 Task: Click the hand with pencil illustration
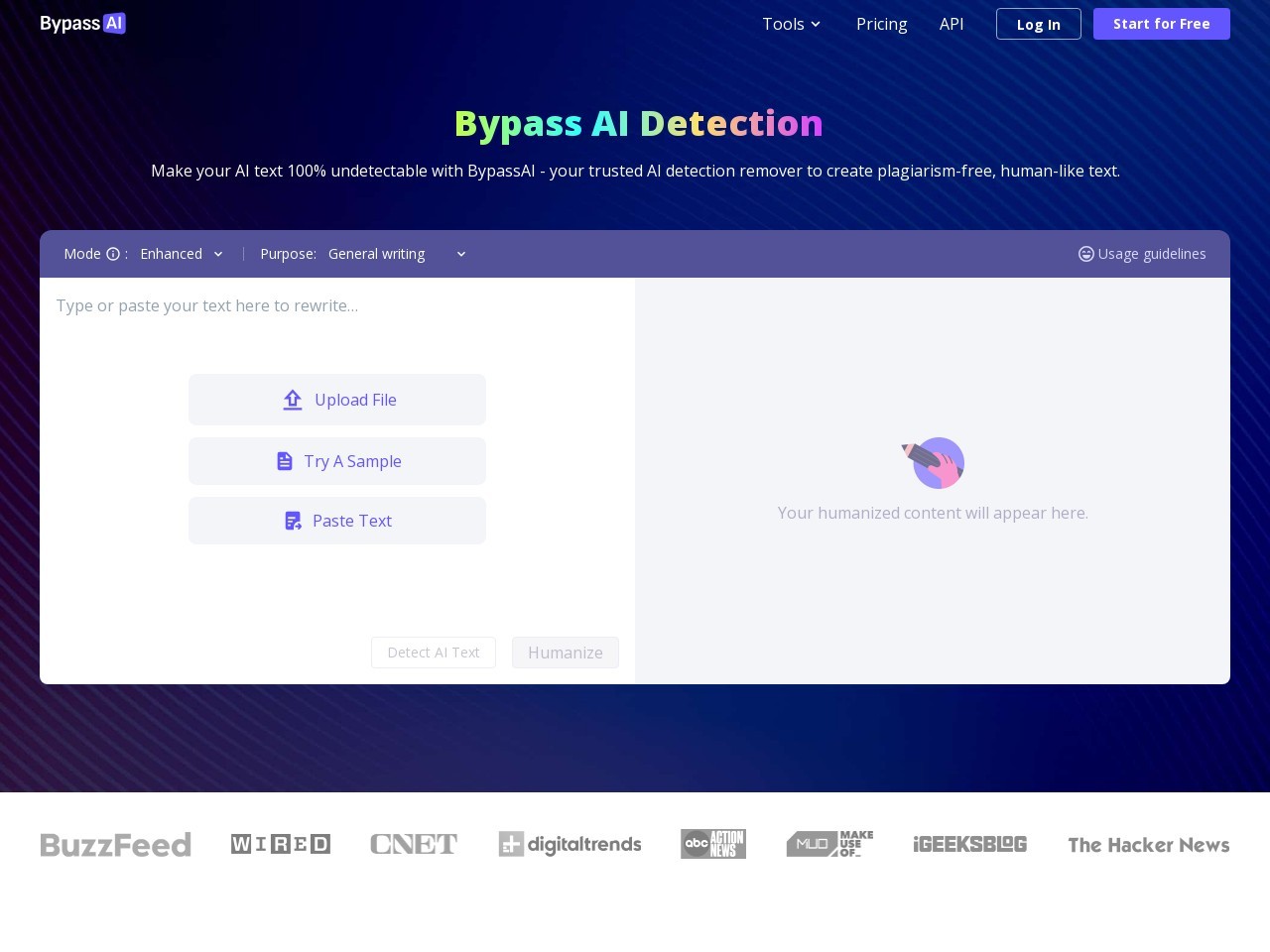click(x=934, y=463)
